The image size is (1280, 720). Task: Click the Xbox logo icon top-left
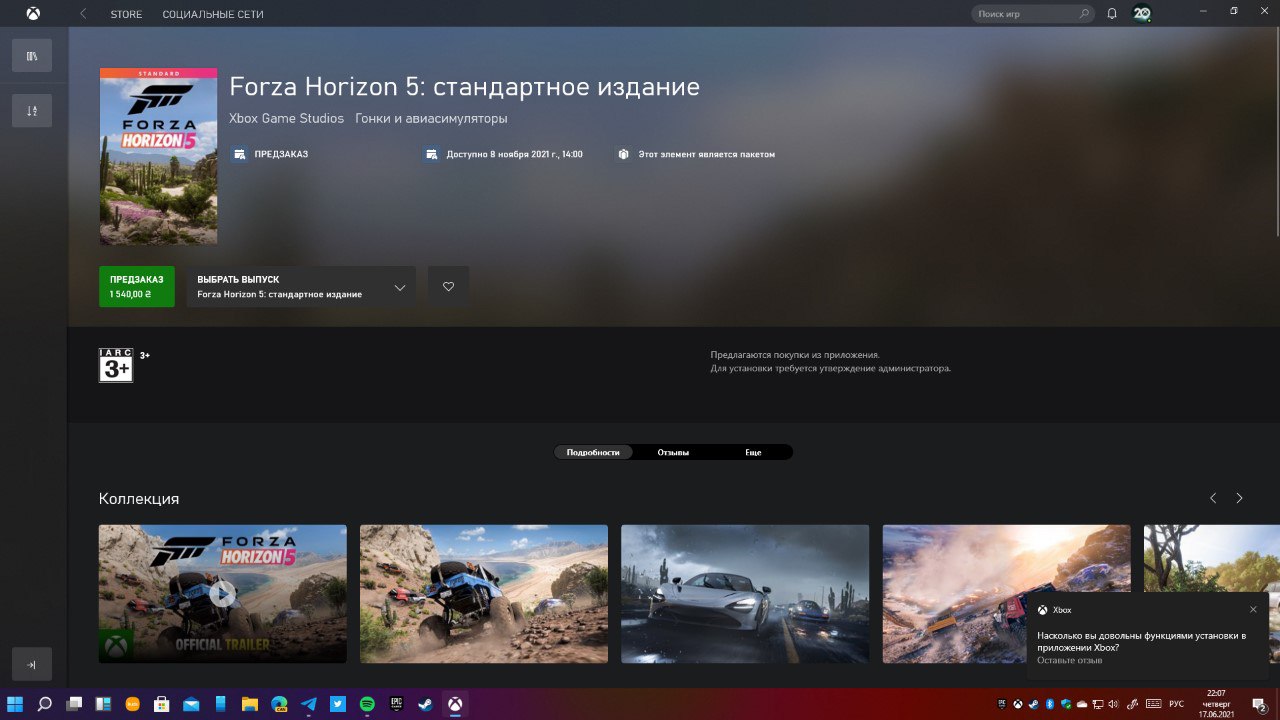point(32,14)
